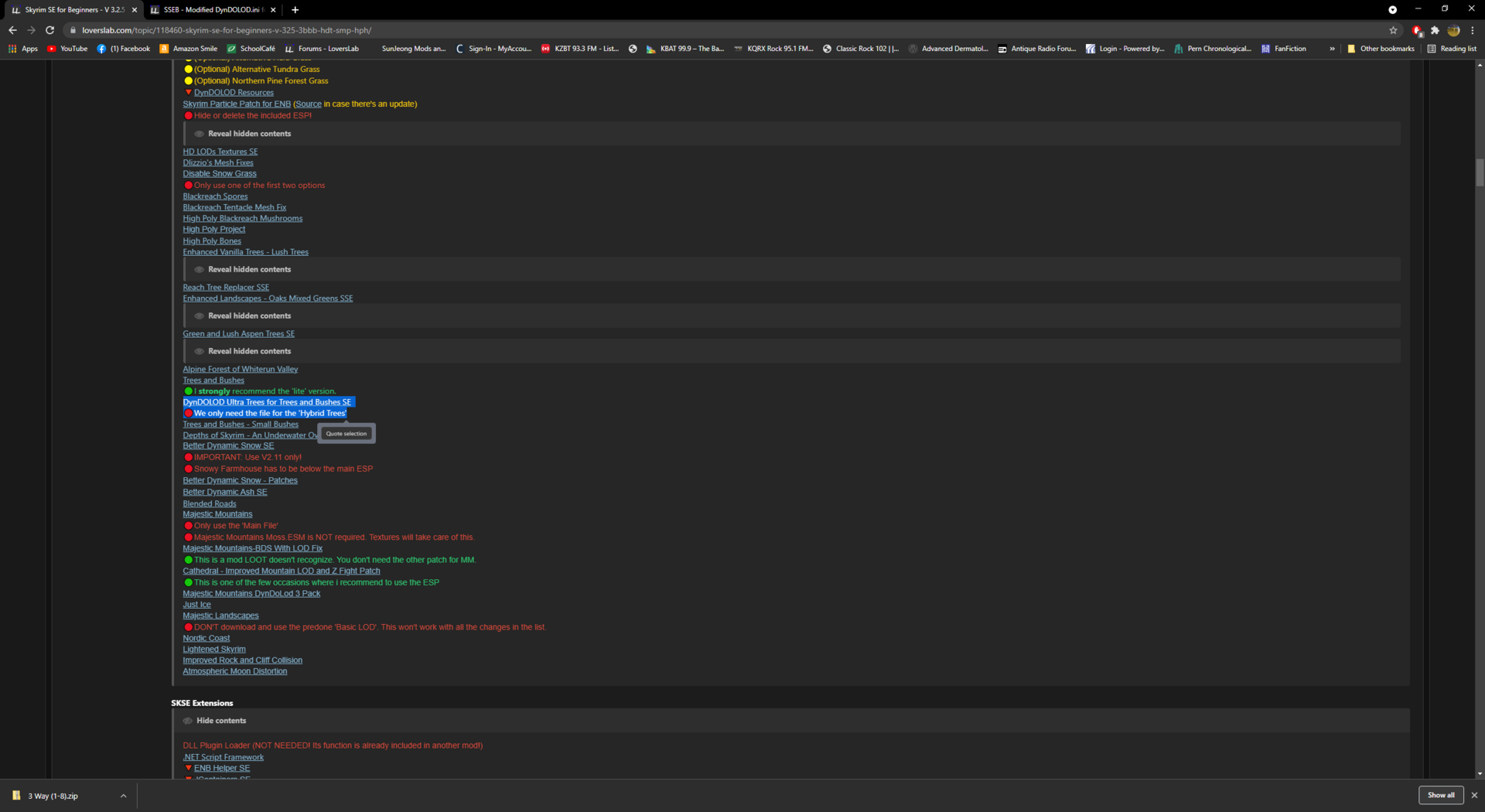Image resolution: width=1485 pixels, height=812 pixels.
Task: Open the DynDOLOD Resources link
Action: click(234, 93)
